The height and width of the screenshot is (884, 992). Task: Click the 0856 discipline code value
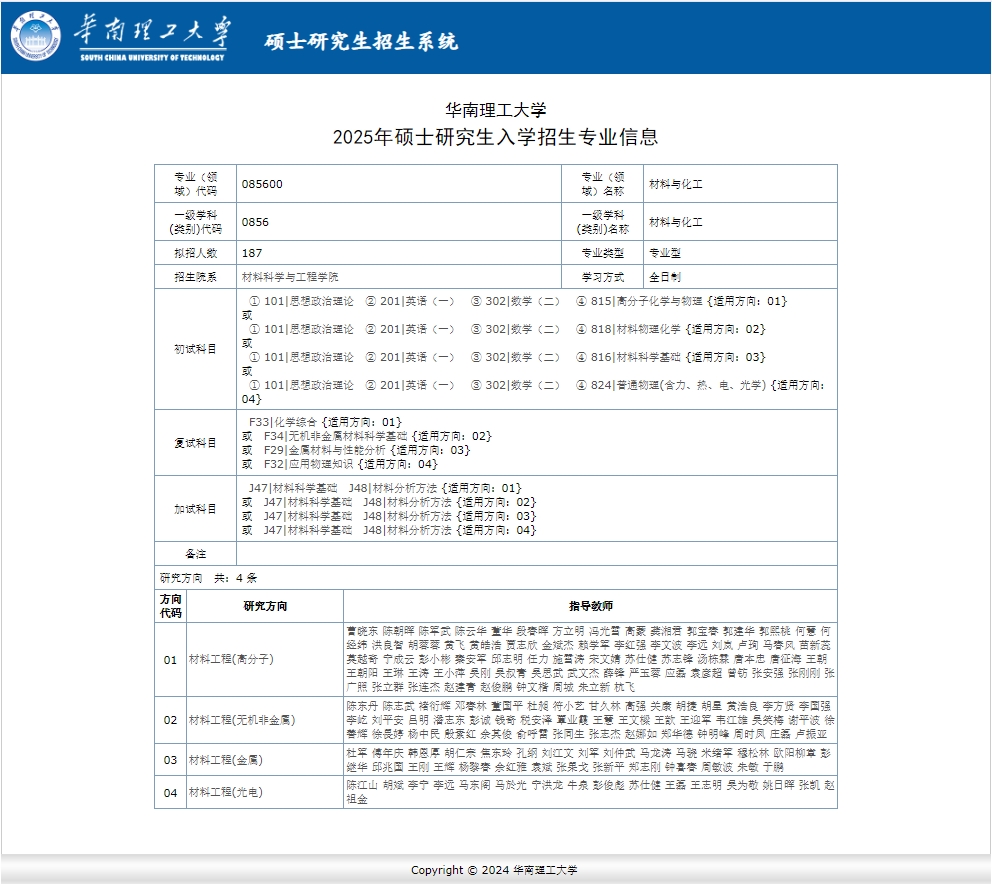tap(255, 222)
